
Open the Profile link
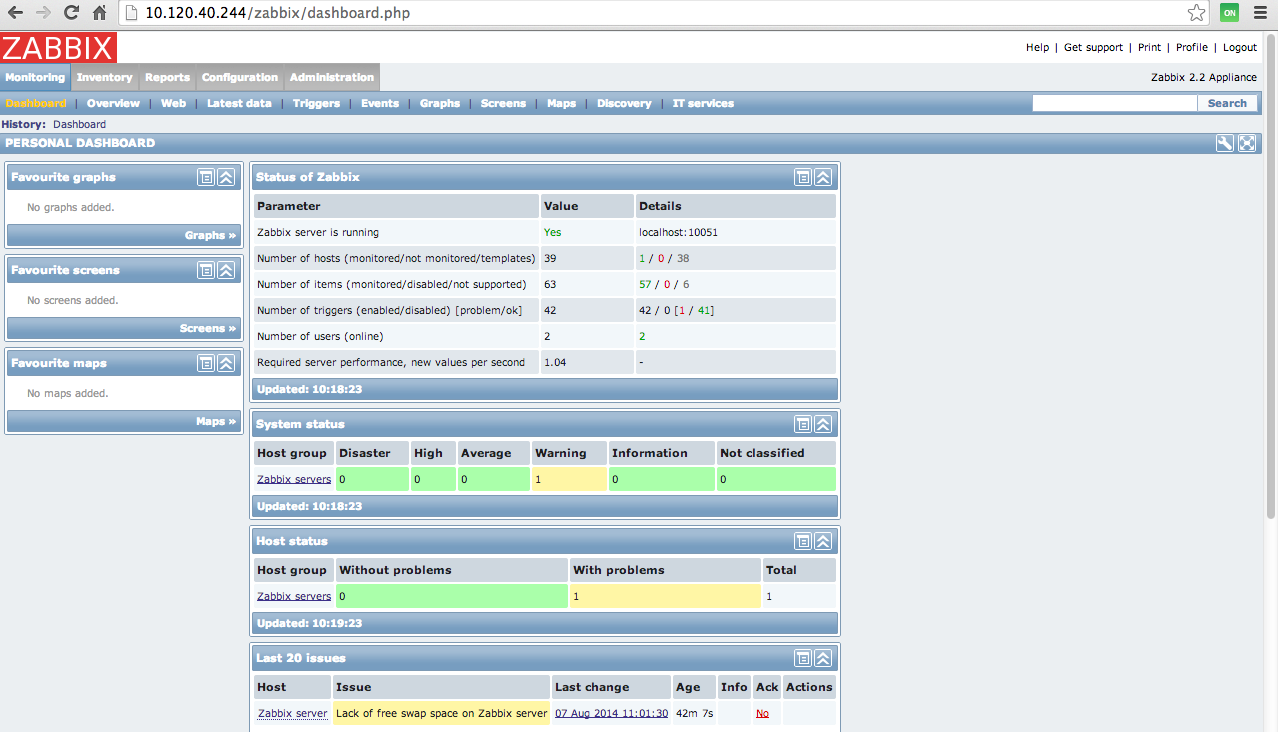pyautogui.click(x=1191, y=47)
